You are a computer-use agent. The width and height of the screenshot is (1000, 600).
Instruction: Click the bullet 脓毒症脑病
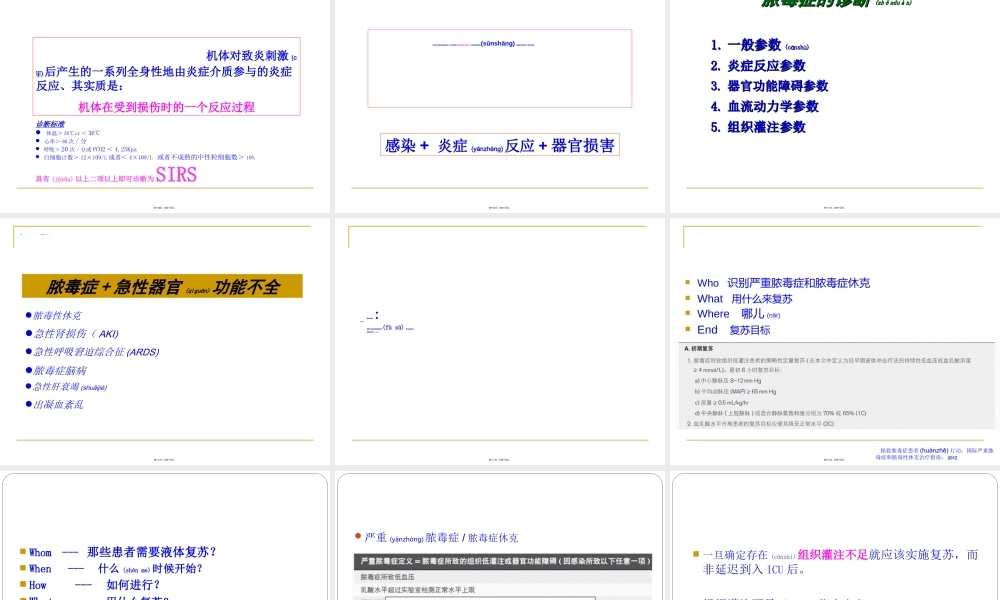pyautogui.click(x=56, y=370)
